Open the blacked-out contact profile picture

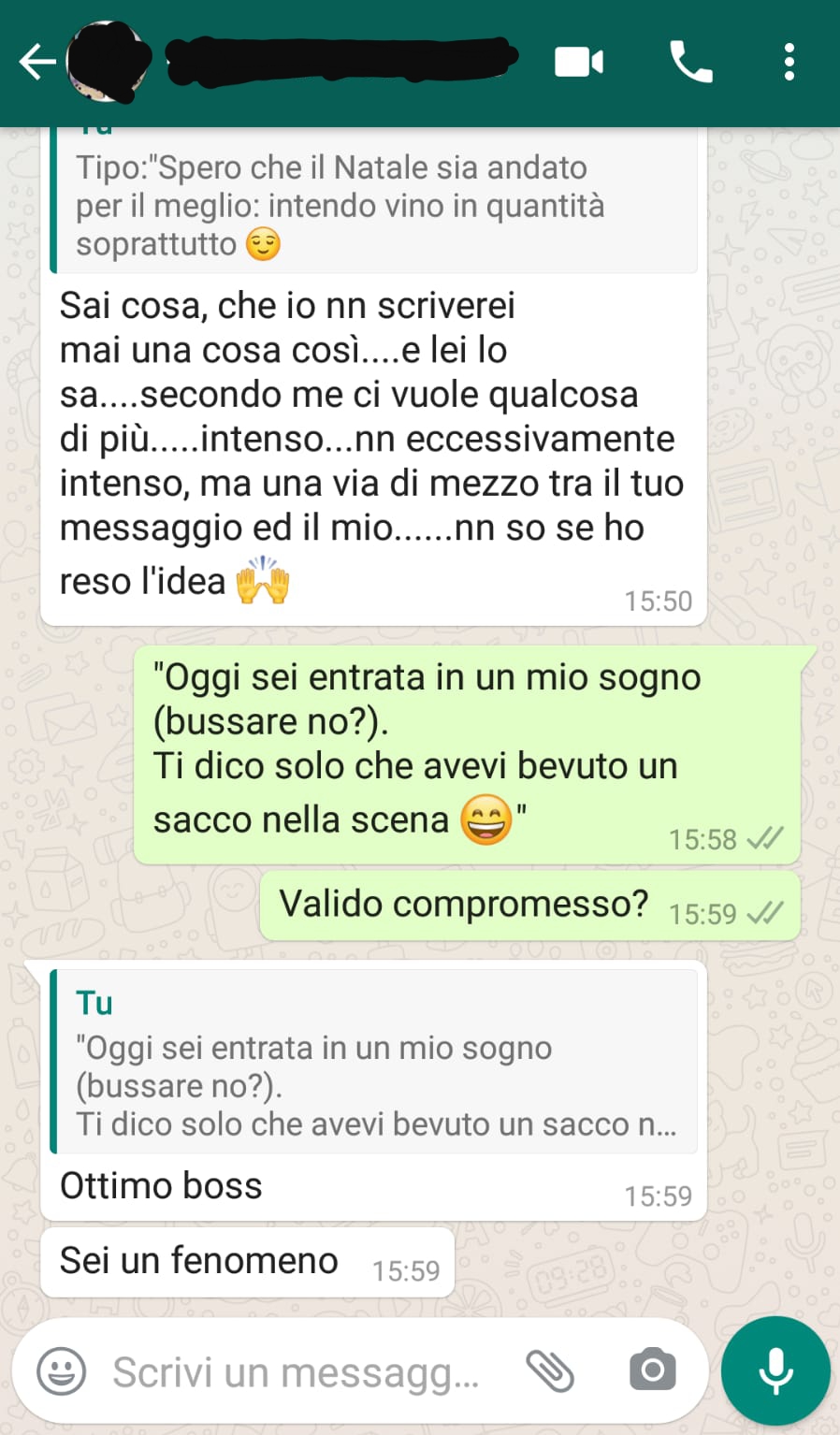click(x=109, y=63)
